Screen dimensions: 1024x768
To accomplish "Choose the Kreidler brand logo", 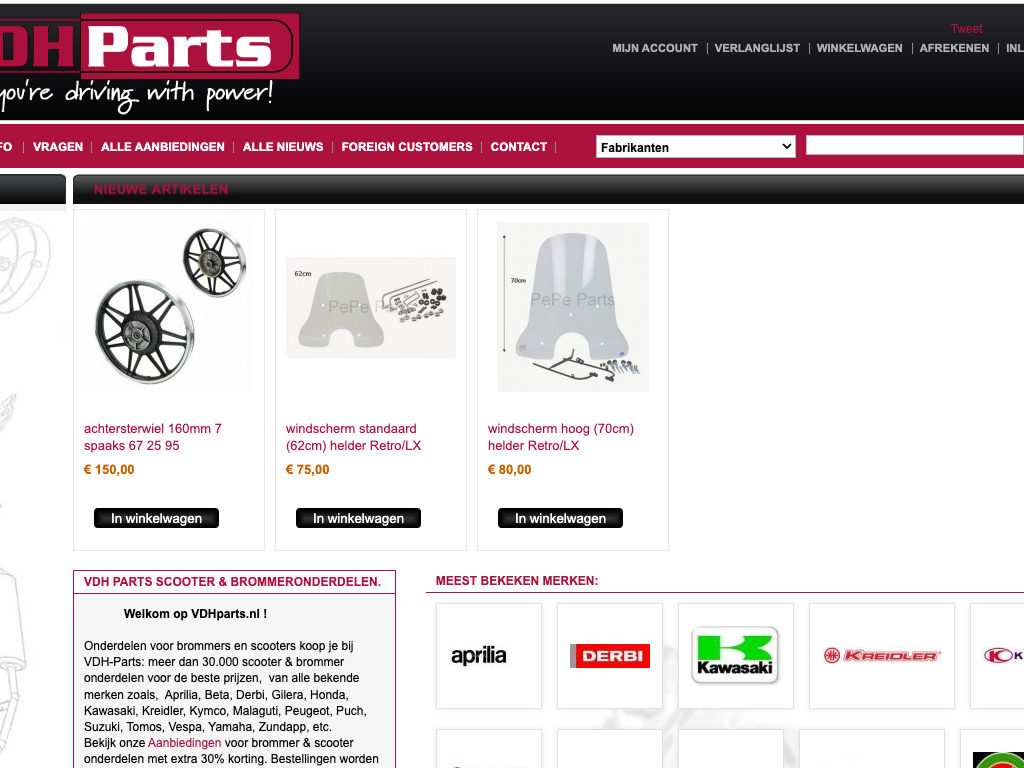I will (882, 656).
